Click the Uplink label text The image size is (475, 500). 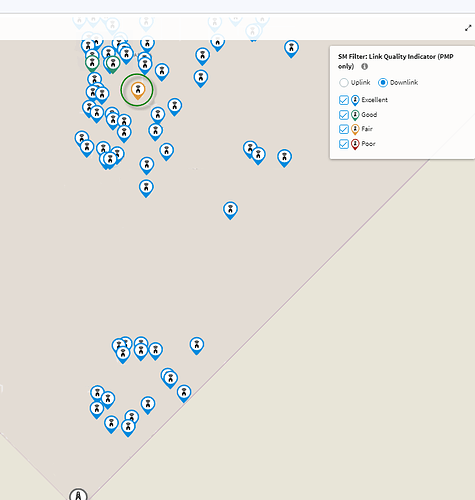point(360,82)
